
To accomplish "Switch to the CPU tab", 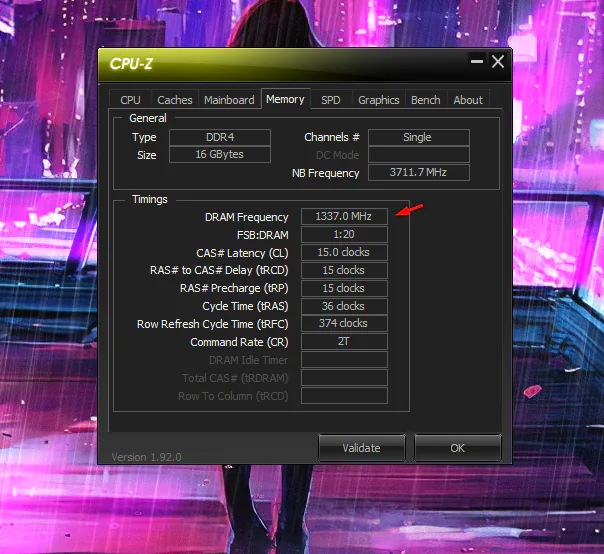I will (130, 100).
